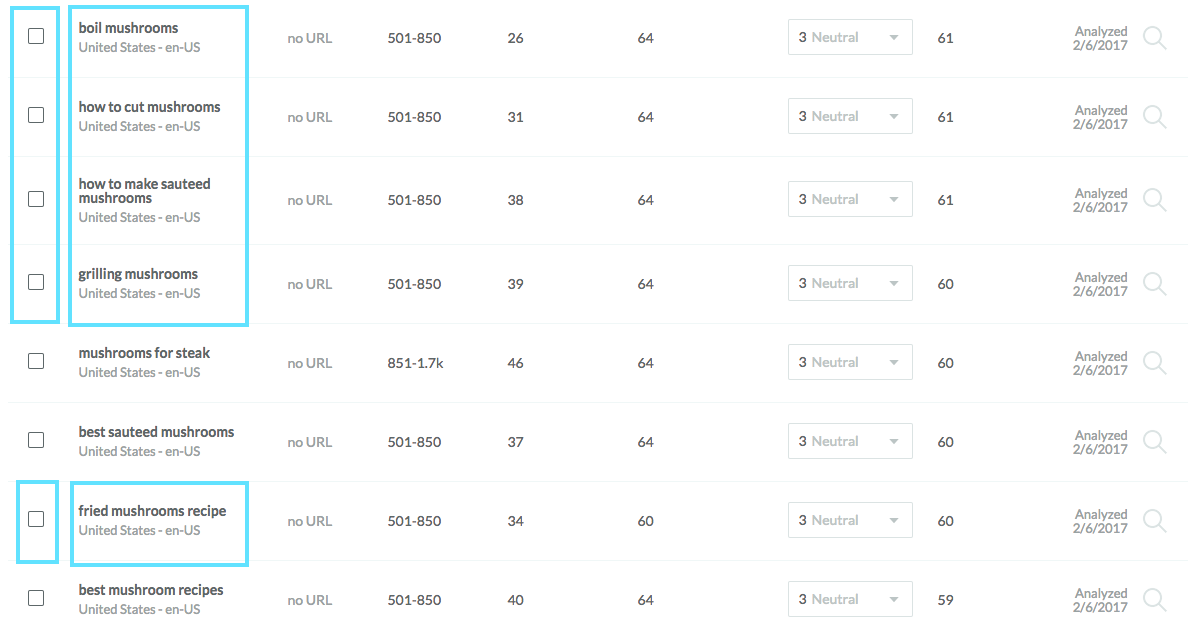The image size is (1204, 637).
Task: Open the keyword how to make sauteed mushrooms
Action: point(144,191)
